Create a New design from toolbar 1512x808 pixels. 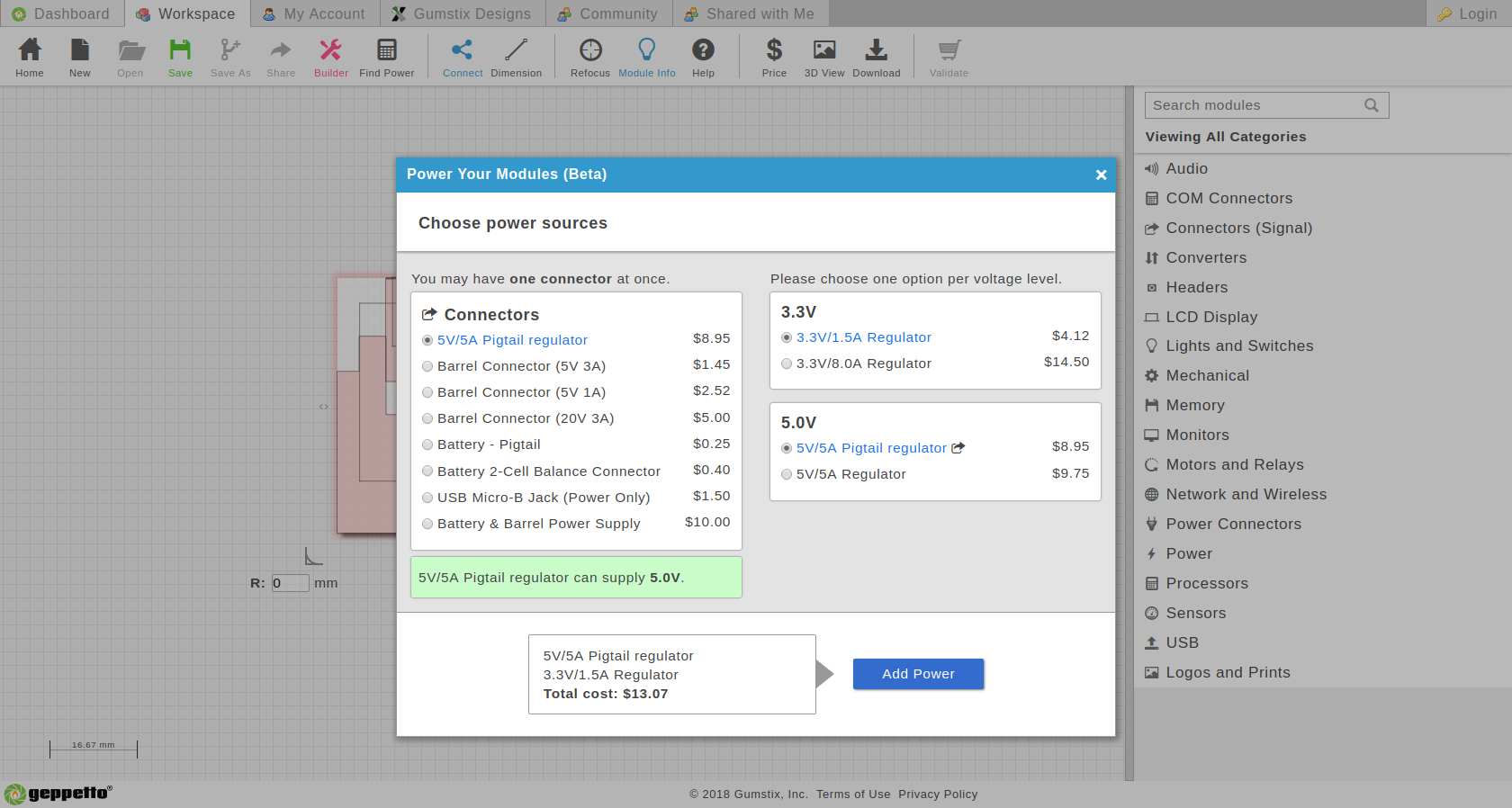pos(80,49)
